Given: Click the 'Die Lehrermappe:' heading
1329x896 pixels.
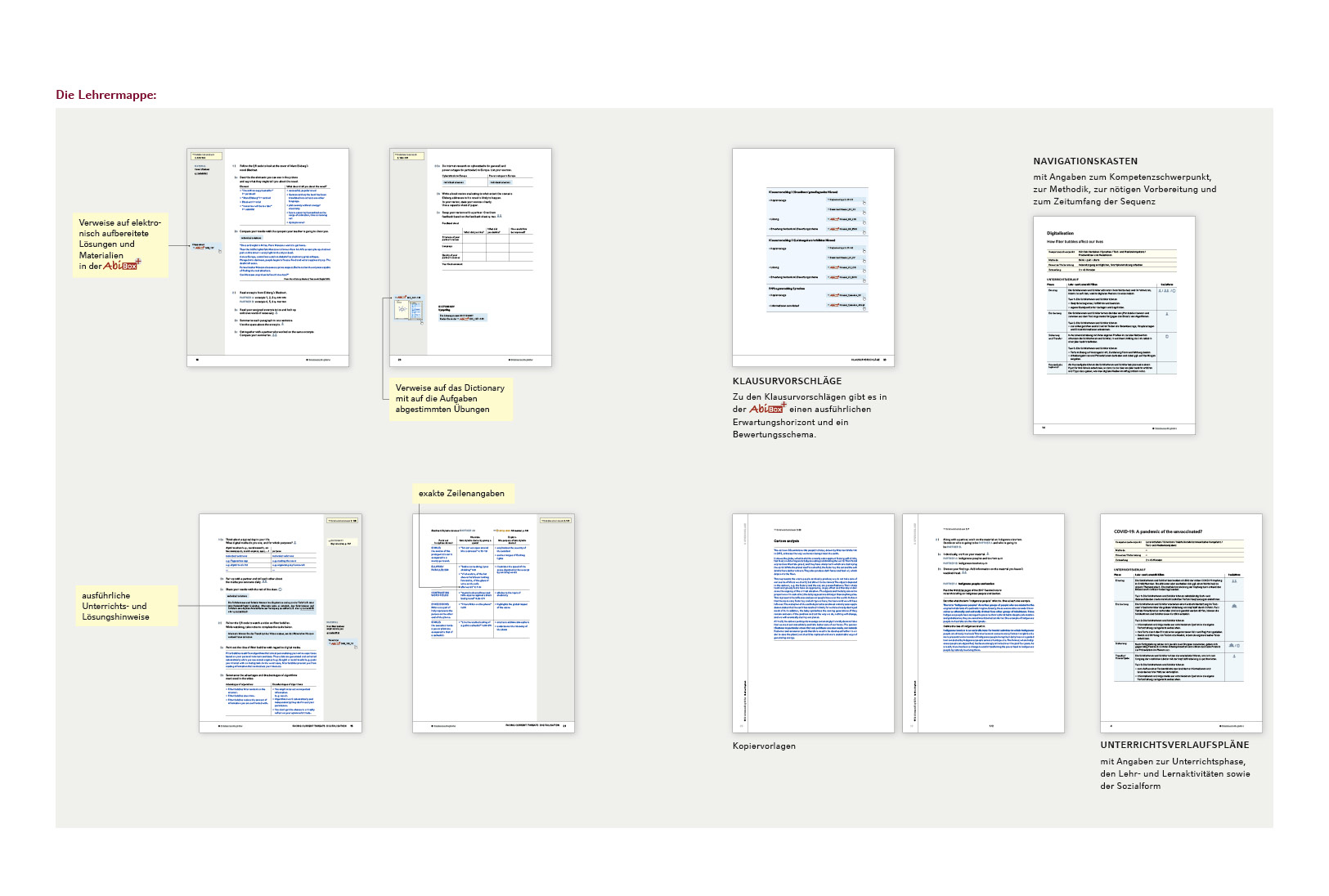Looking at the screenshot, I should click(x=106, y=95).
